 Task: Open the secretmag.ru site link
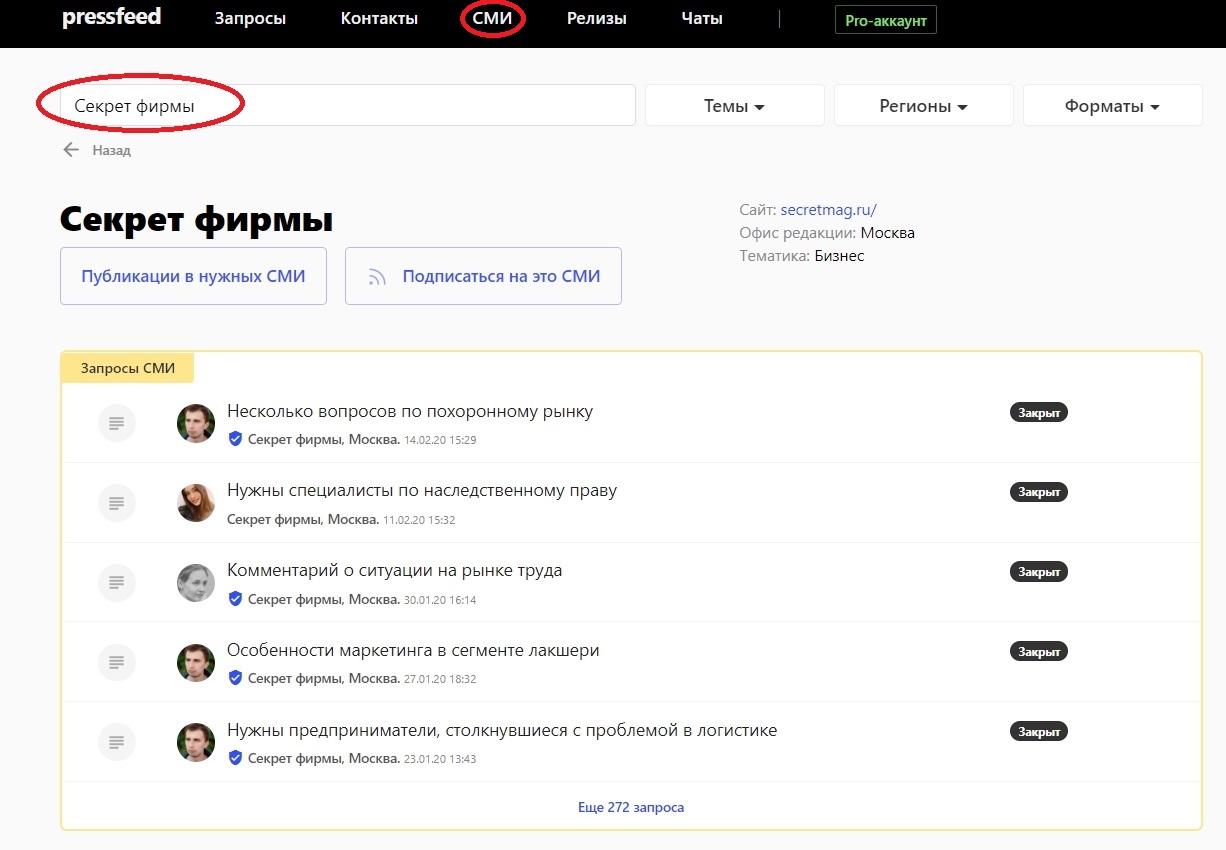click(x=828, y=210)
